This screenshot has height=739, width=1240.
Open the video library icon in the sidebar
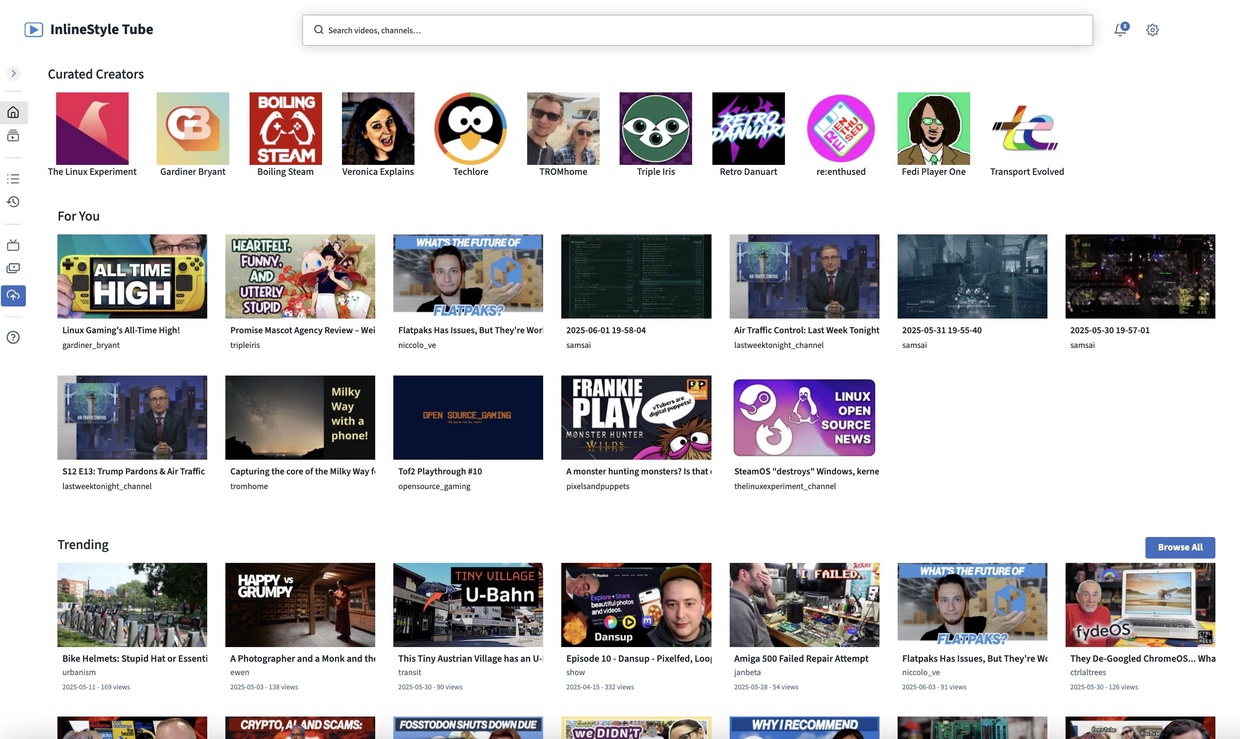tap(13, 268)
